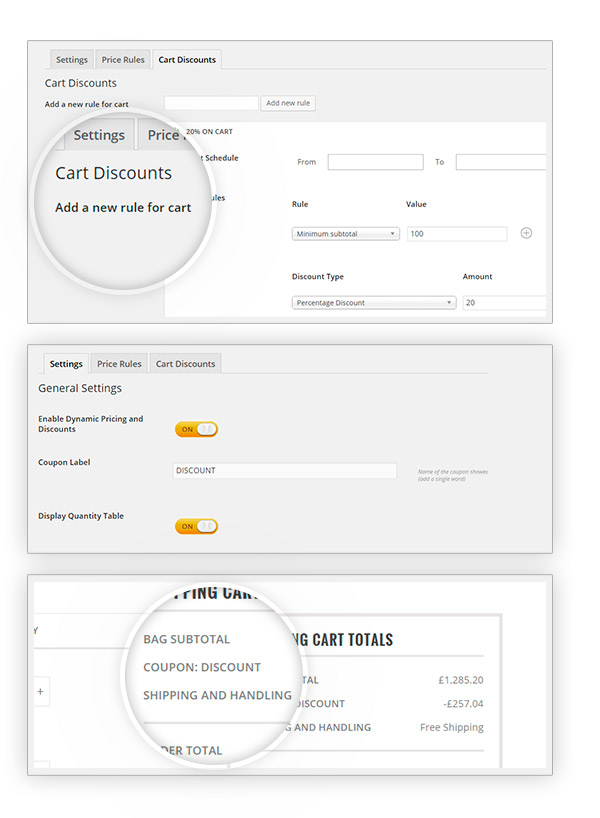Click the Amount field containing 20

(x=504, y=303)
